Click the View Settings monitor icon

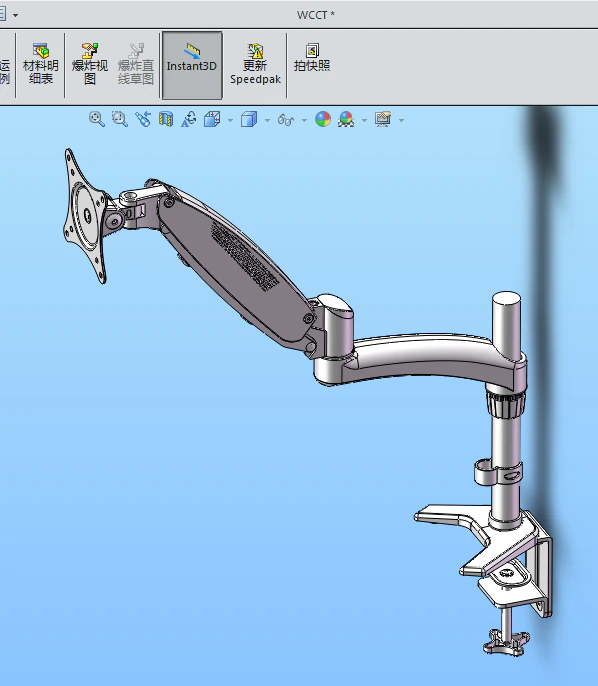(x=383, y=119)
